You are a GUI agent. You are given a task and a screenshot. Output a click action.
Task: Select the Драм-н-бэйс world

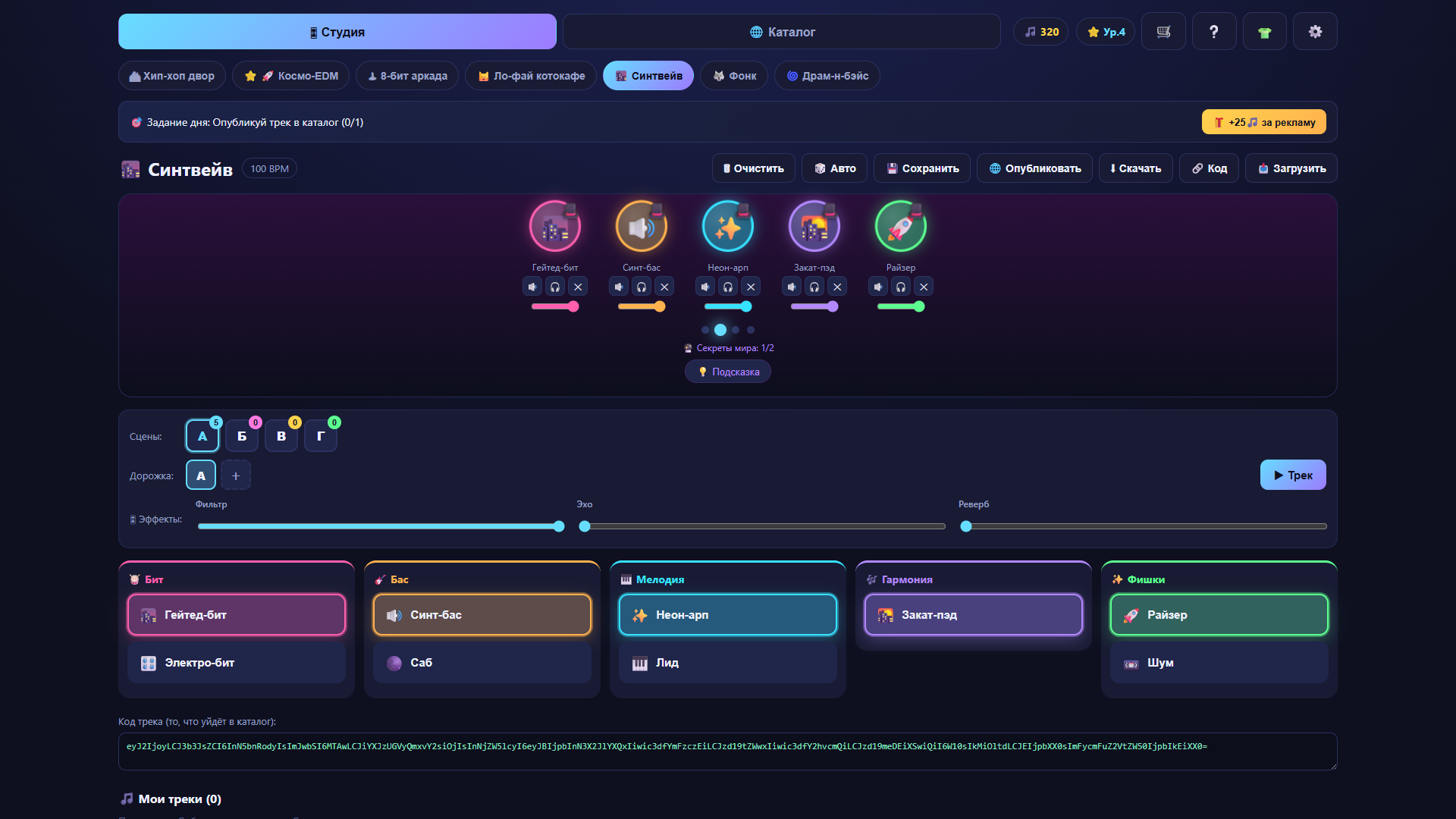(x=827, y=76)
